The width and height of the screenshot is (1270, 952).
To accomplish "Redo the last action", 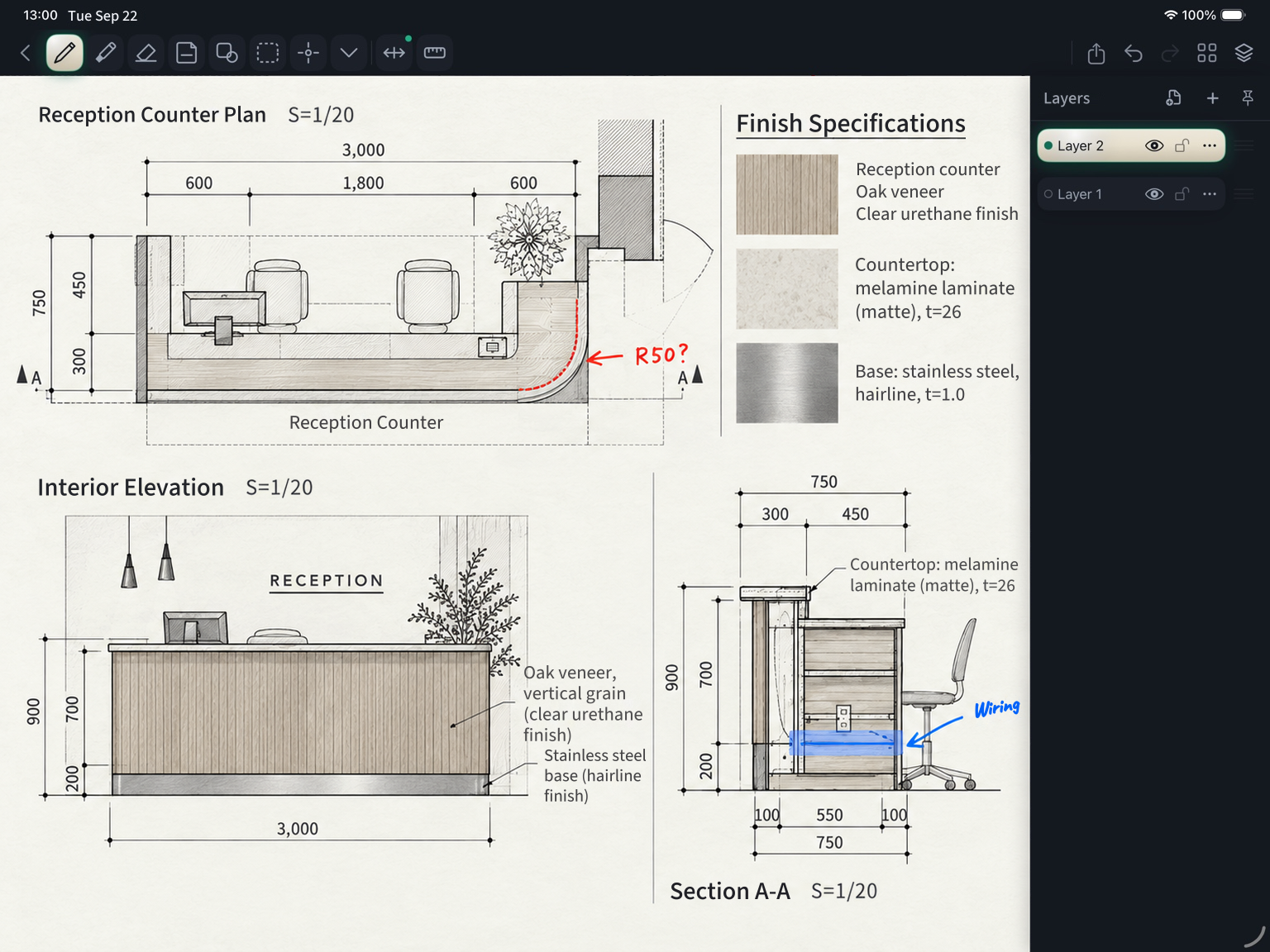I will click(1170, 54).
